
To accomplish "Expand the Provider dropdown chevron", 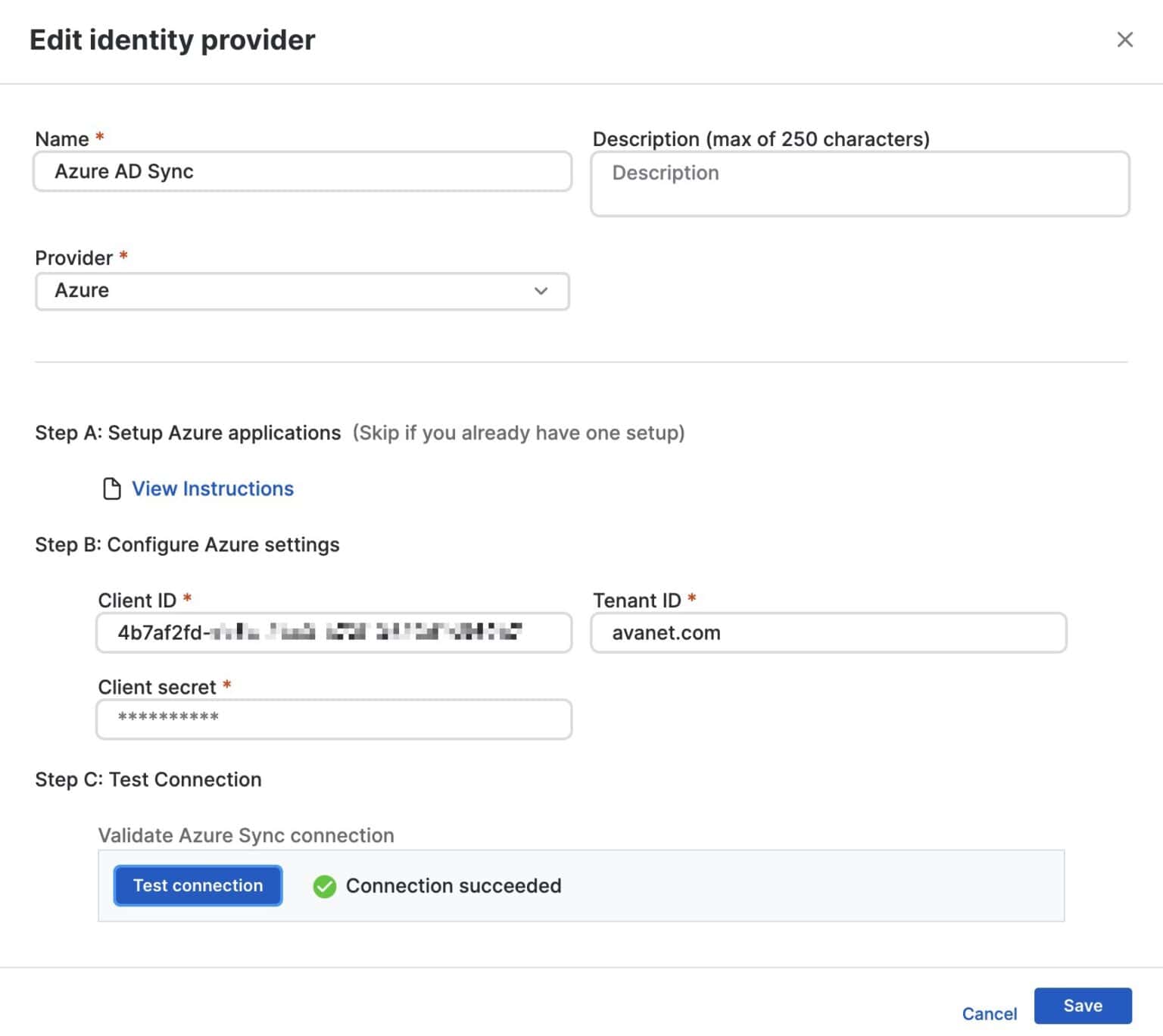I will pos(541,291).
